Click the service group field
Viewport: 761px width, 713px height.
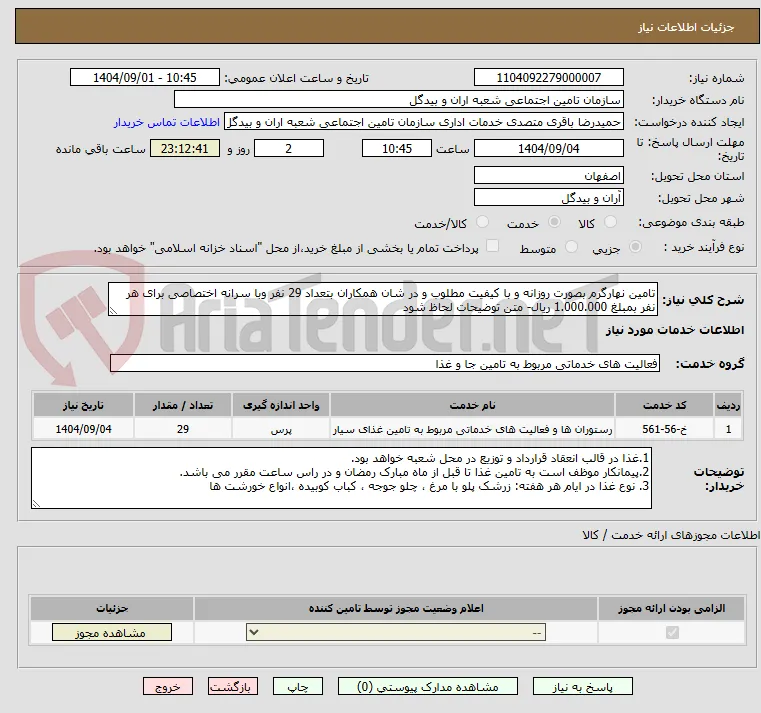(x=385, y=363)
